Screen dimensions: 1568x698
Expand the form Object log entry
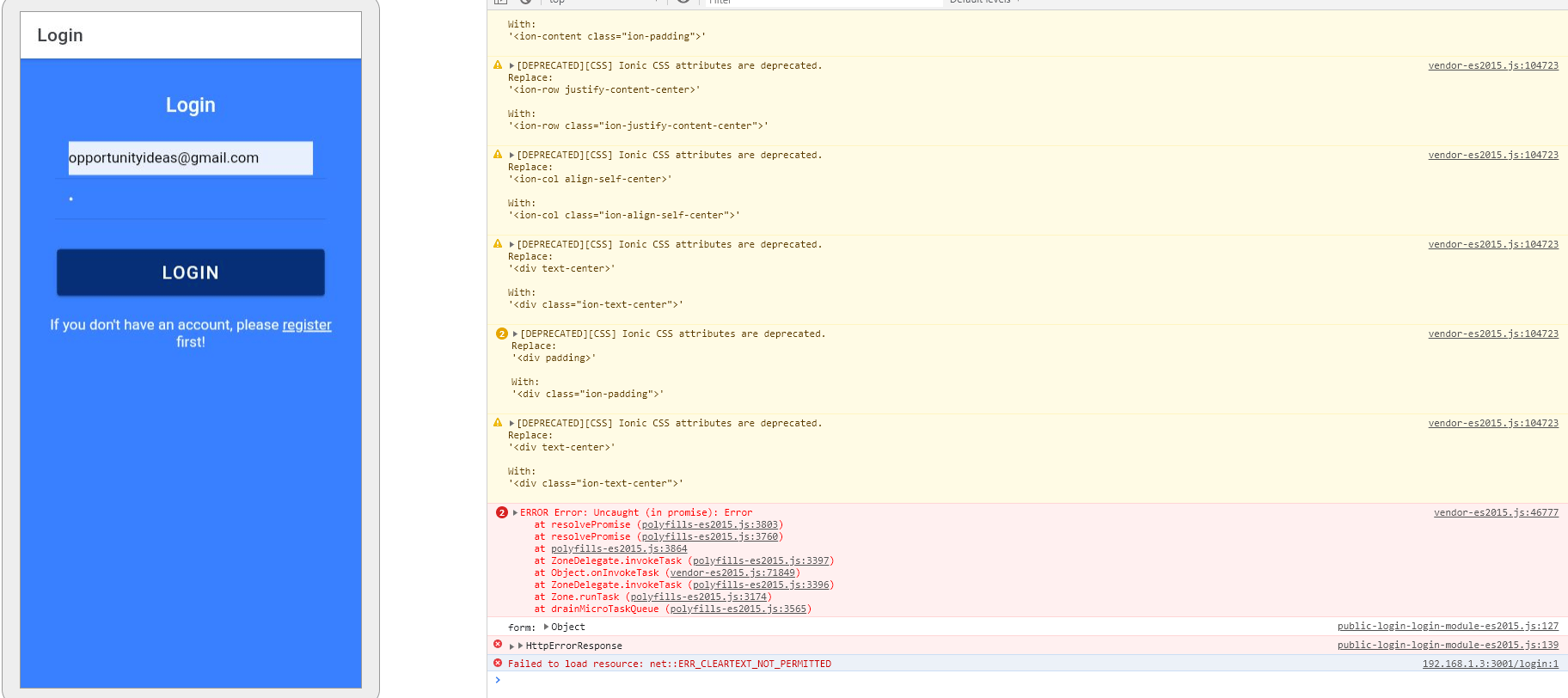click(546, 627)
